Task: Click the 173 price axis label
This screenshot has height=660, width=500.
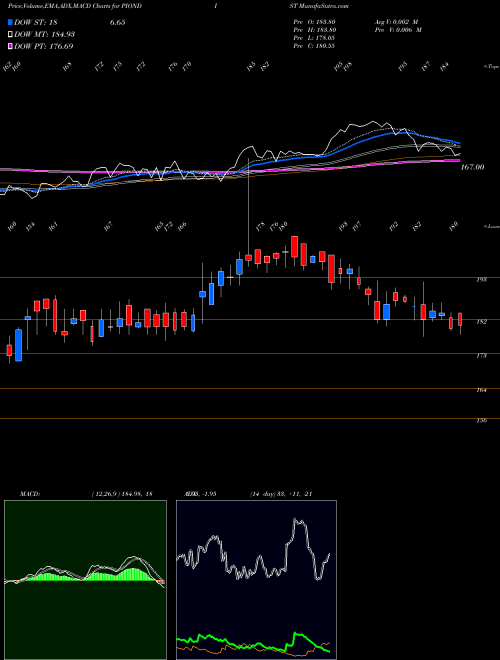Action: coord(482,356)
